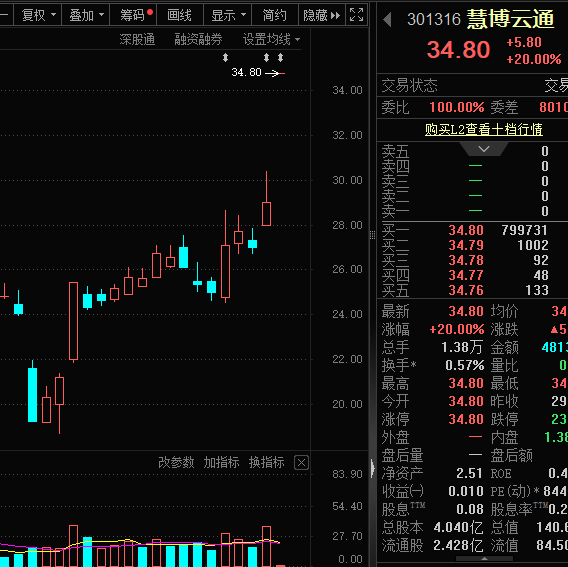568x567 pixels.
Task: Toggle the 深股通 marker
Action: (x=137, y=39)
